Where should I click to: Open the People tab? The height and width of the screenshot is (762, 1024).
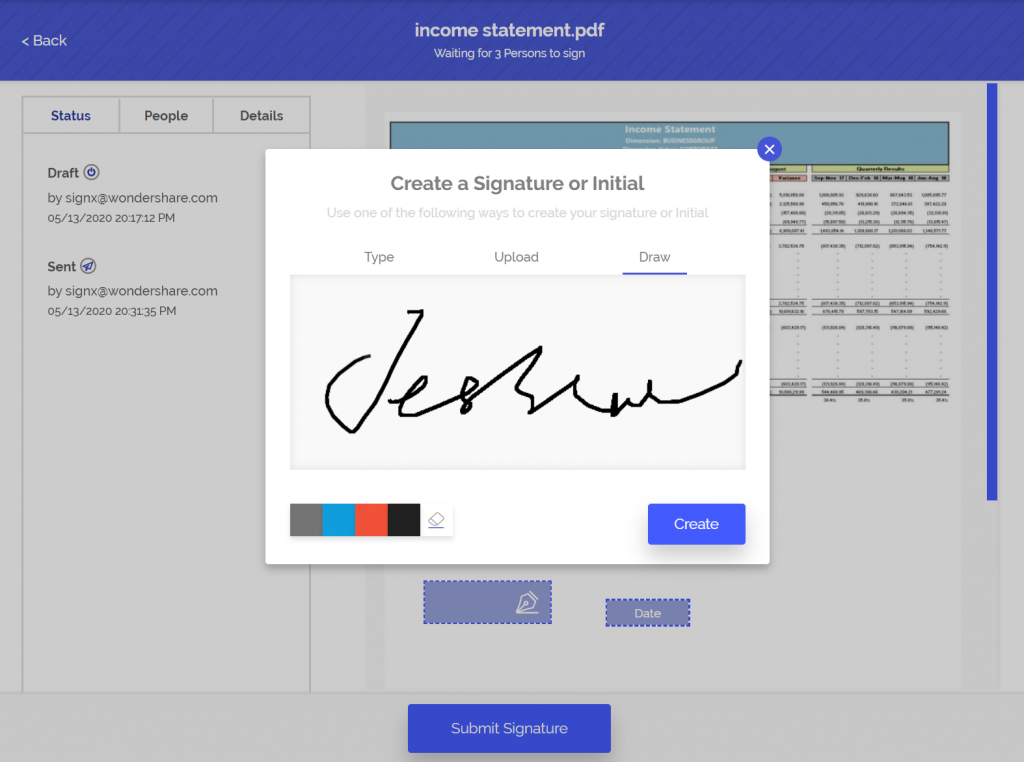point(166,115)
